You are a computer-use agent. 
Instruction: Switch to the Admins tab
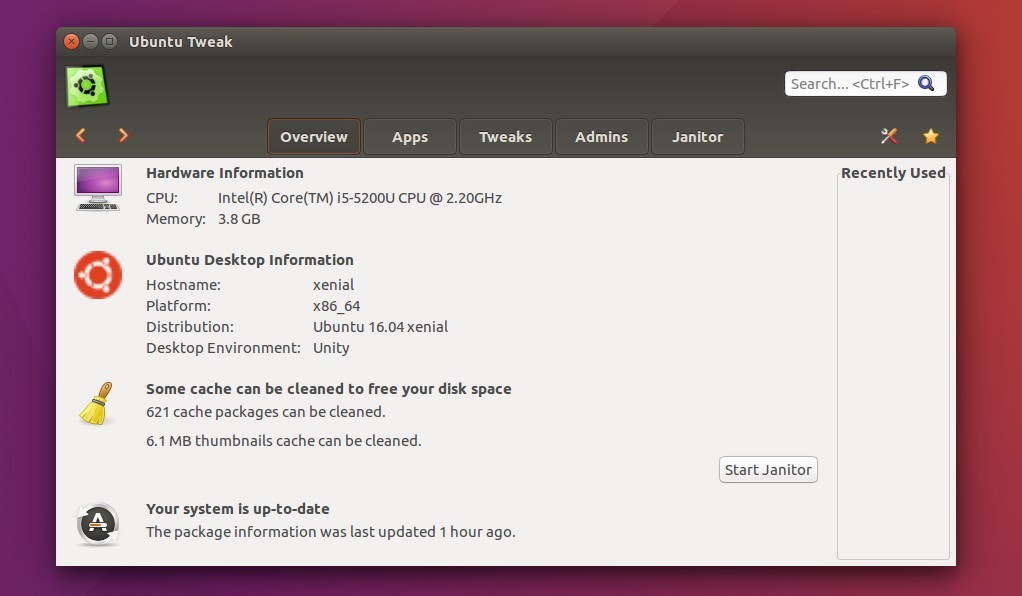pyautogui.click(x=602, y=137)
